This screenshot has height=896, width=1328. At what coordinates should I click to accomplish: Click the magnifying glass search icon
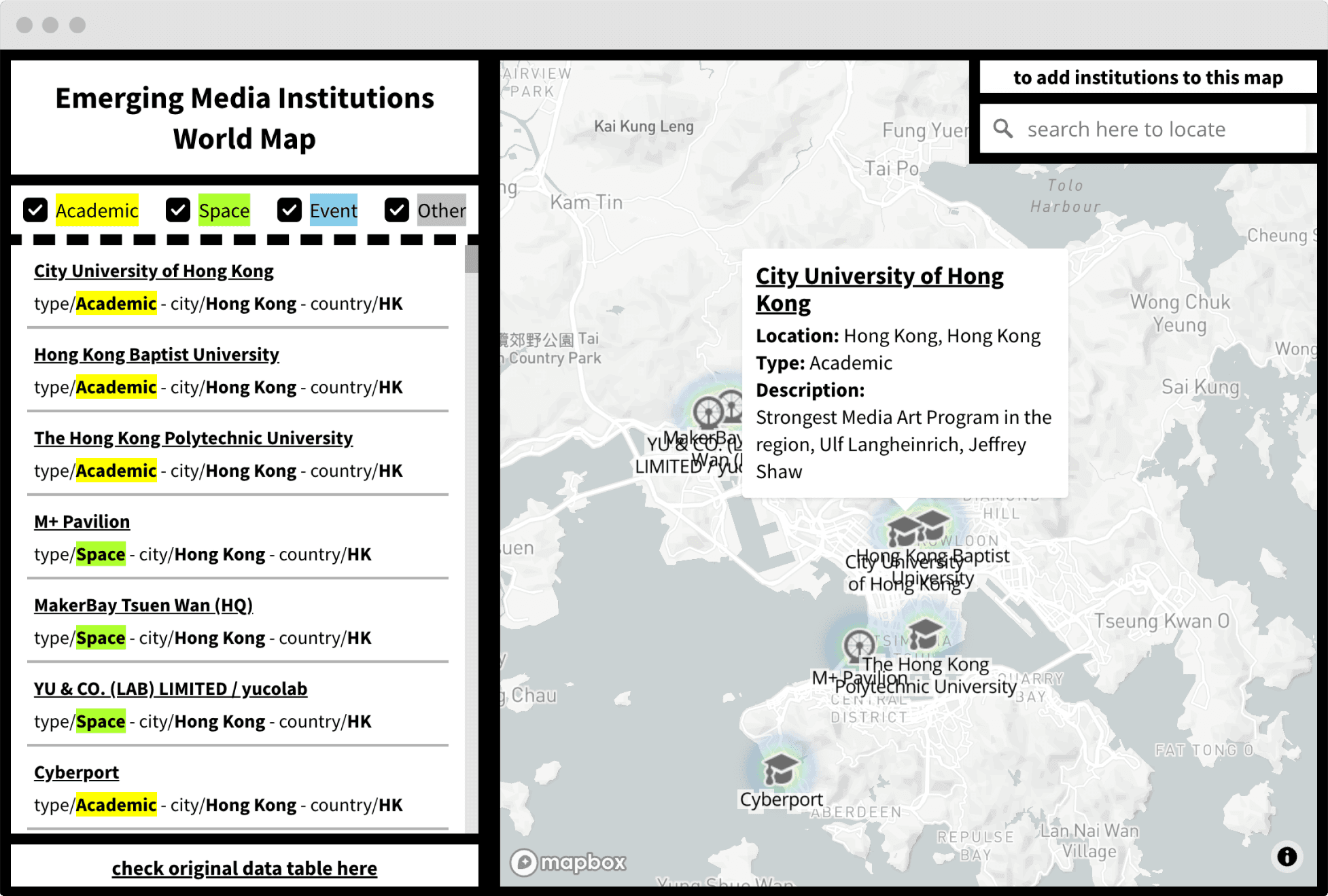pyautogui.click(x=1003, y=128)
